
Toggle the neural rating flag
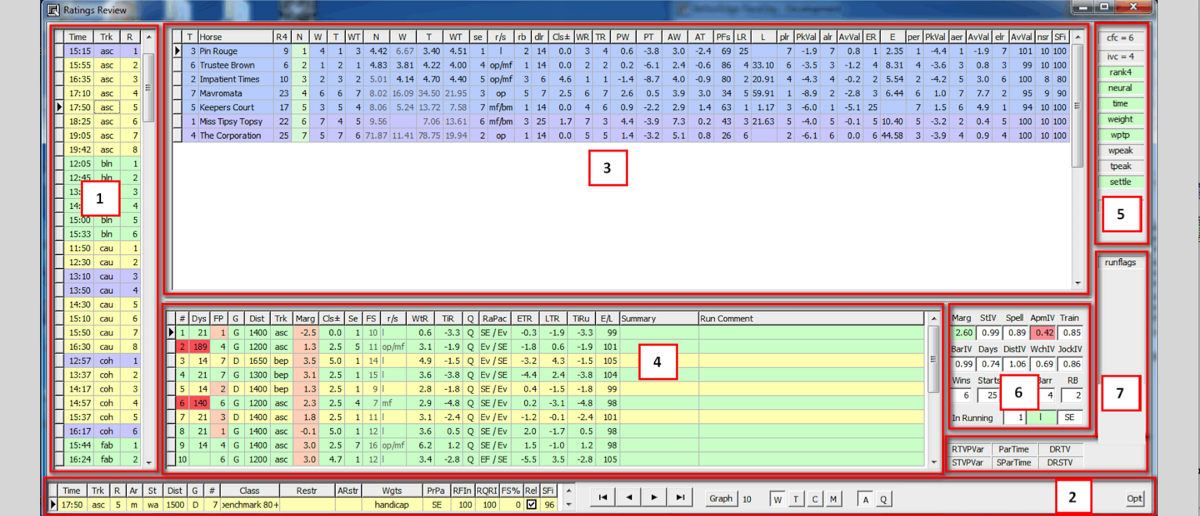(x=1119, y=87)
